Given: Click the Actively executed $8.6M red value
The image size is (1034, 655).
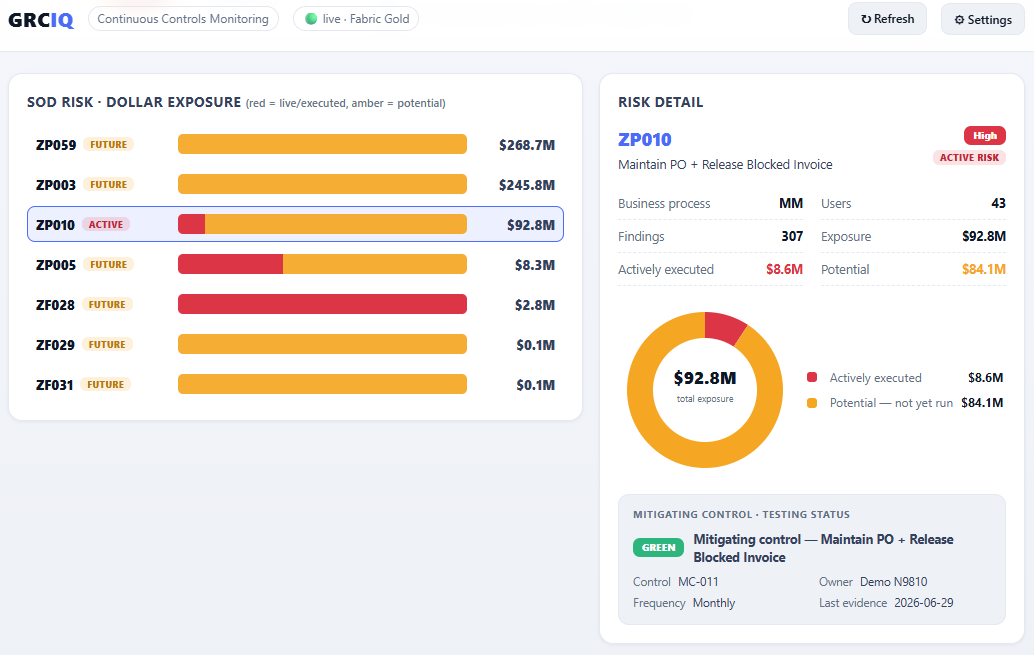Looking at the screenshot, I should pyautogui.click(x=784, y=269).
